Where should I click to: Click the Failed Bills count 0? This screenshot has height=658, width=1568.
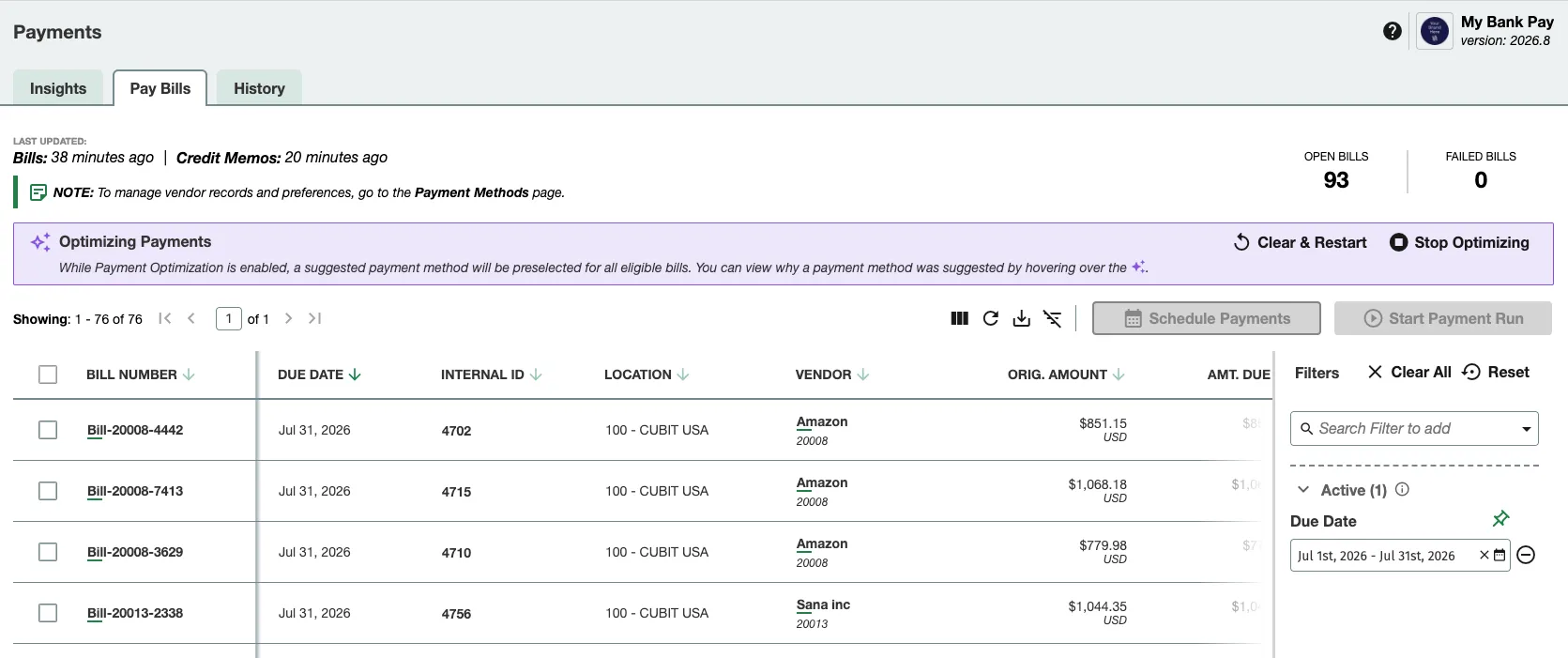click(1481, 180)
